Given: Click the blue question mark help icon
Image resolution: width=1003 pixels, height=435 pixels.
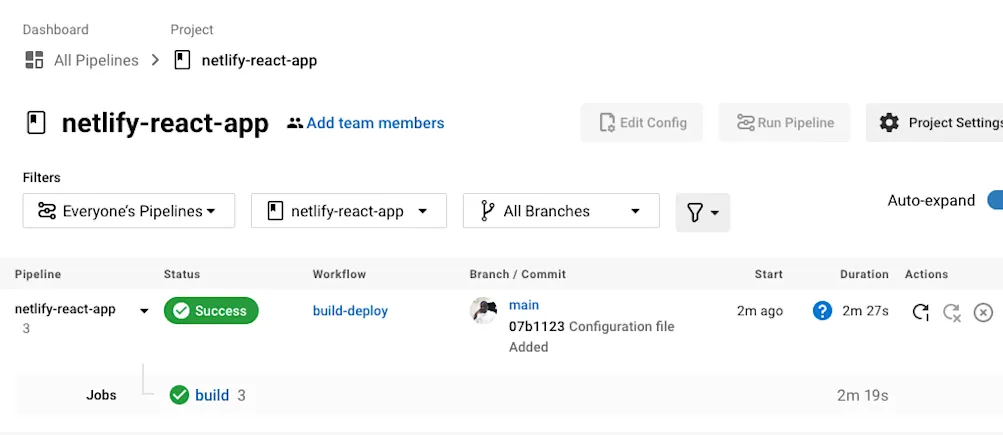Looking at the screenshot, I should [822, 311].
